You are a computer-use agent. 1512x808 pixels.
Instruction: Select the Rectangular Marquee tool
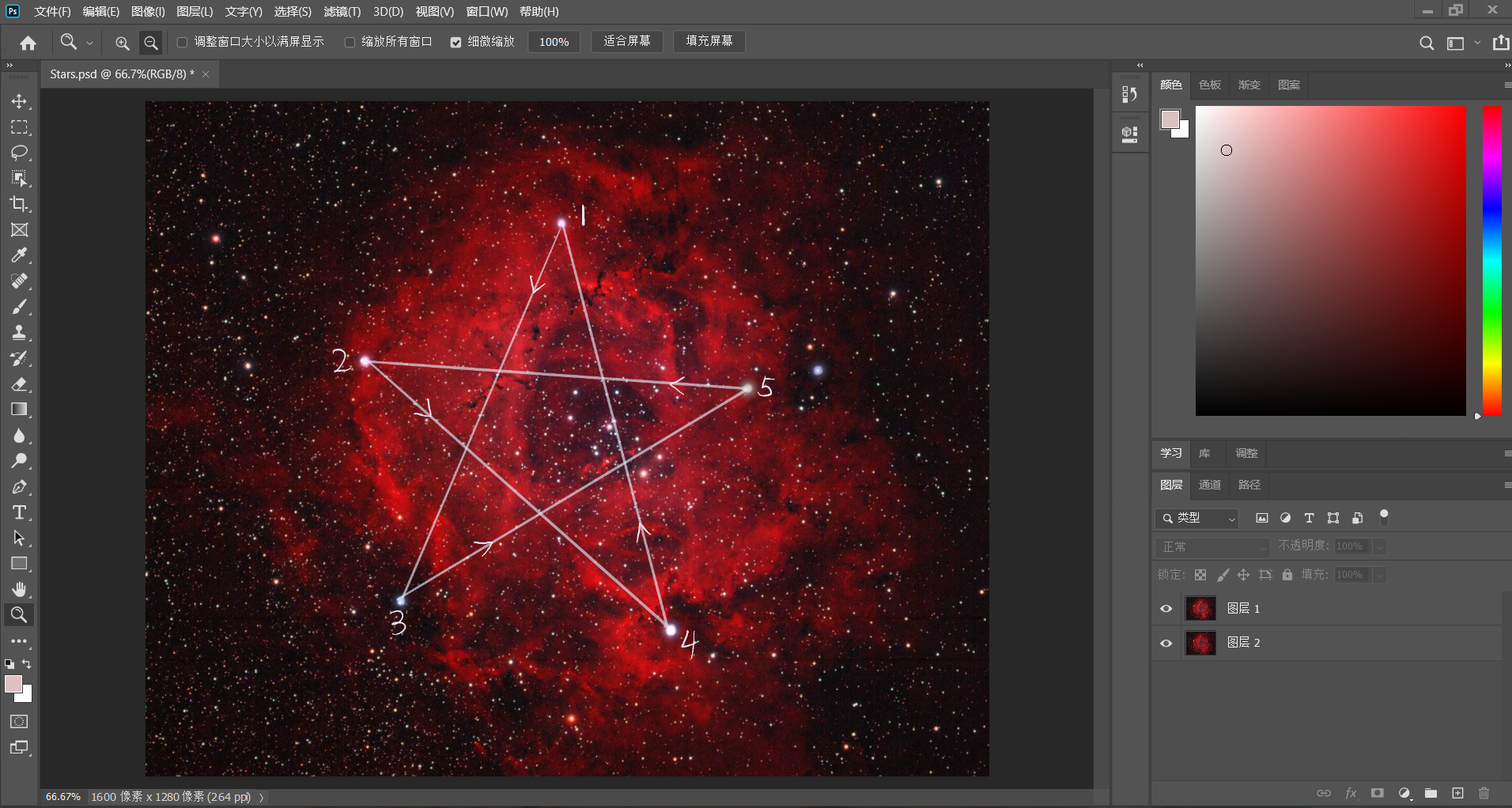click(20, 127)
